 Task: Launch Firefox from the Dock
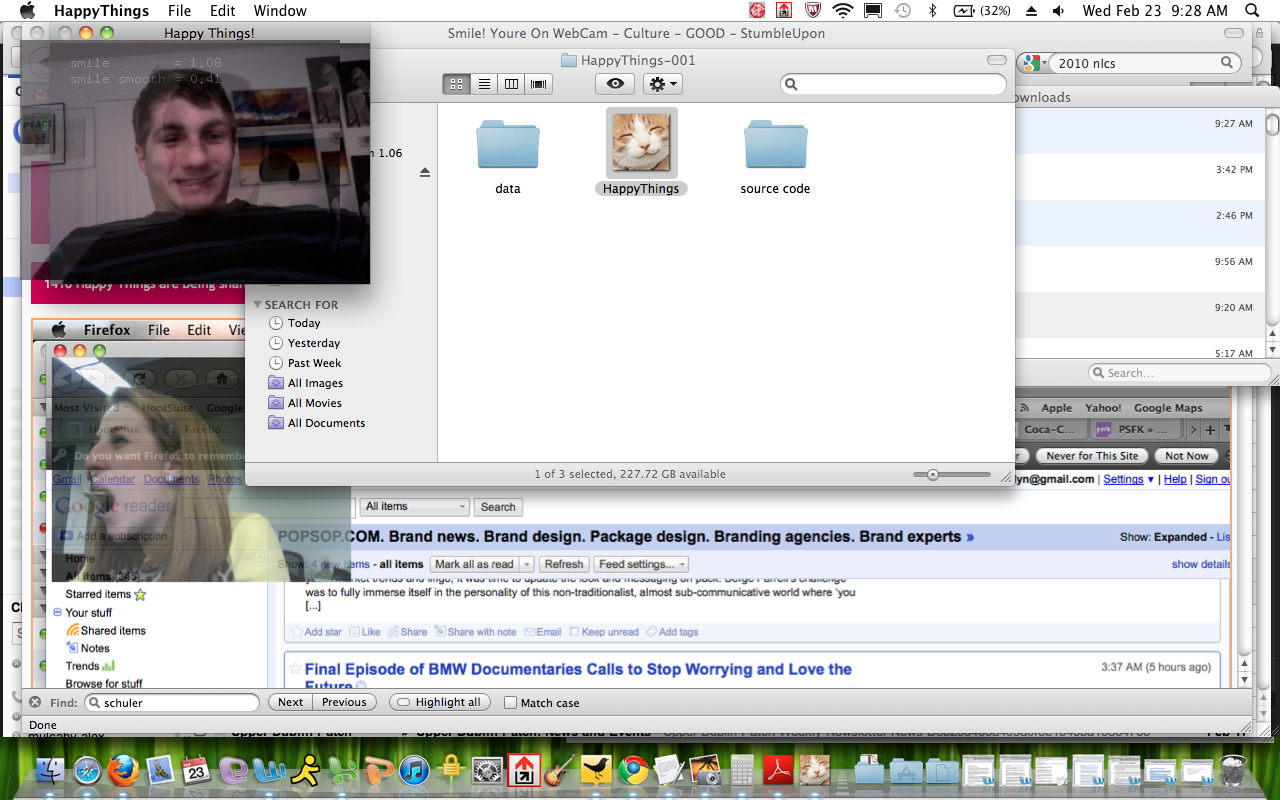click(x=123, y=772)
